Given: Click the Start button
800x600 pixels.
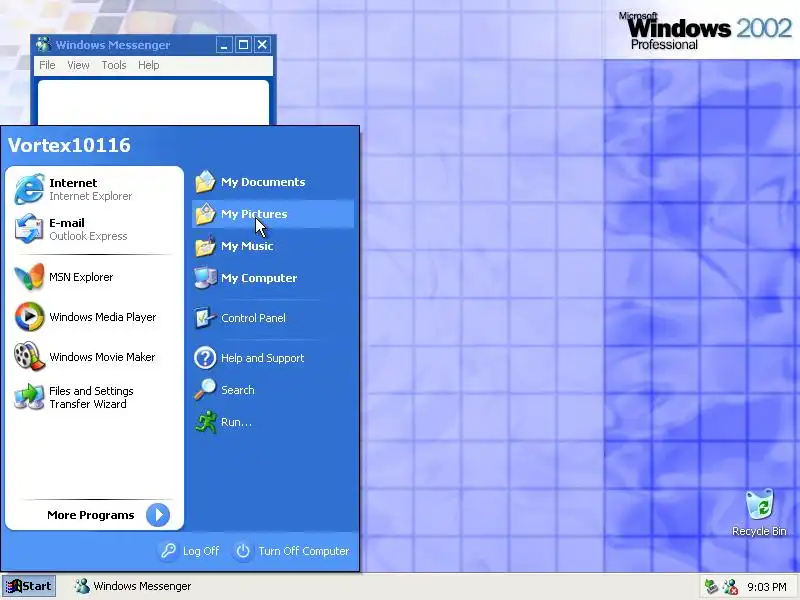Looking at the screenshot, I should pos(29,586).
